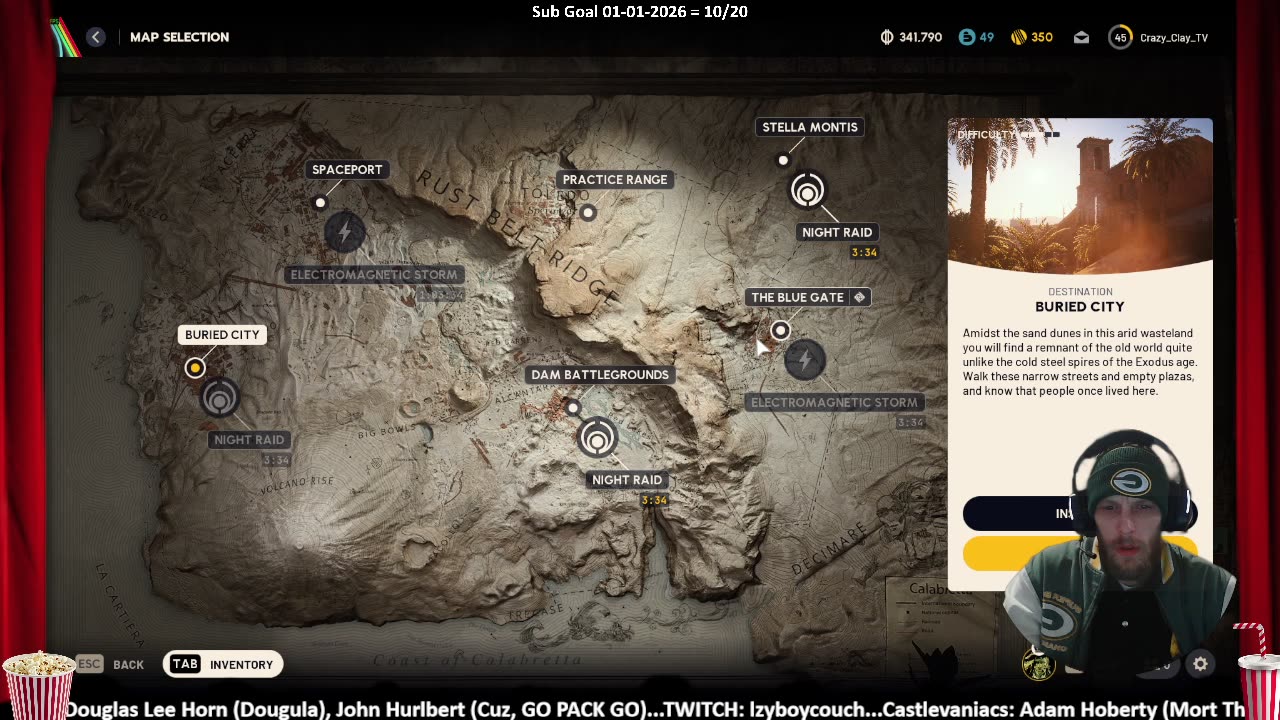Click the Buried City description paragraph
Image resolution: width=1280 pixels, height=720 pixels.
[1080, 362]
